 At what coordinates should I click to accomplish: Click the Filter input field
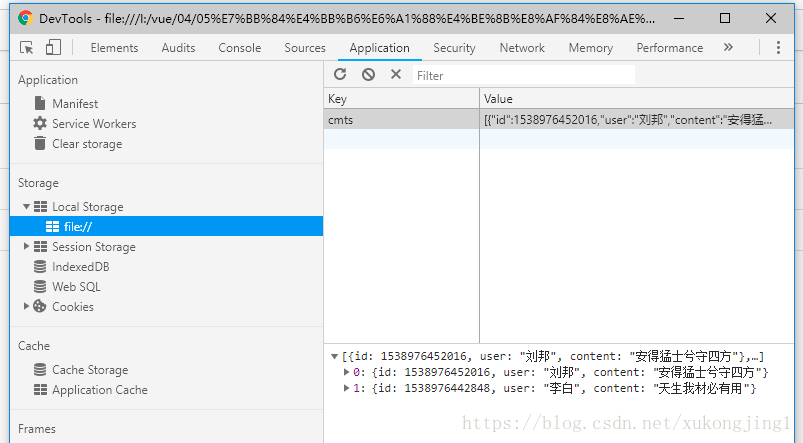tap(524, 75)
